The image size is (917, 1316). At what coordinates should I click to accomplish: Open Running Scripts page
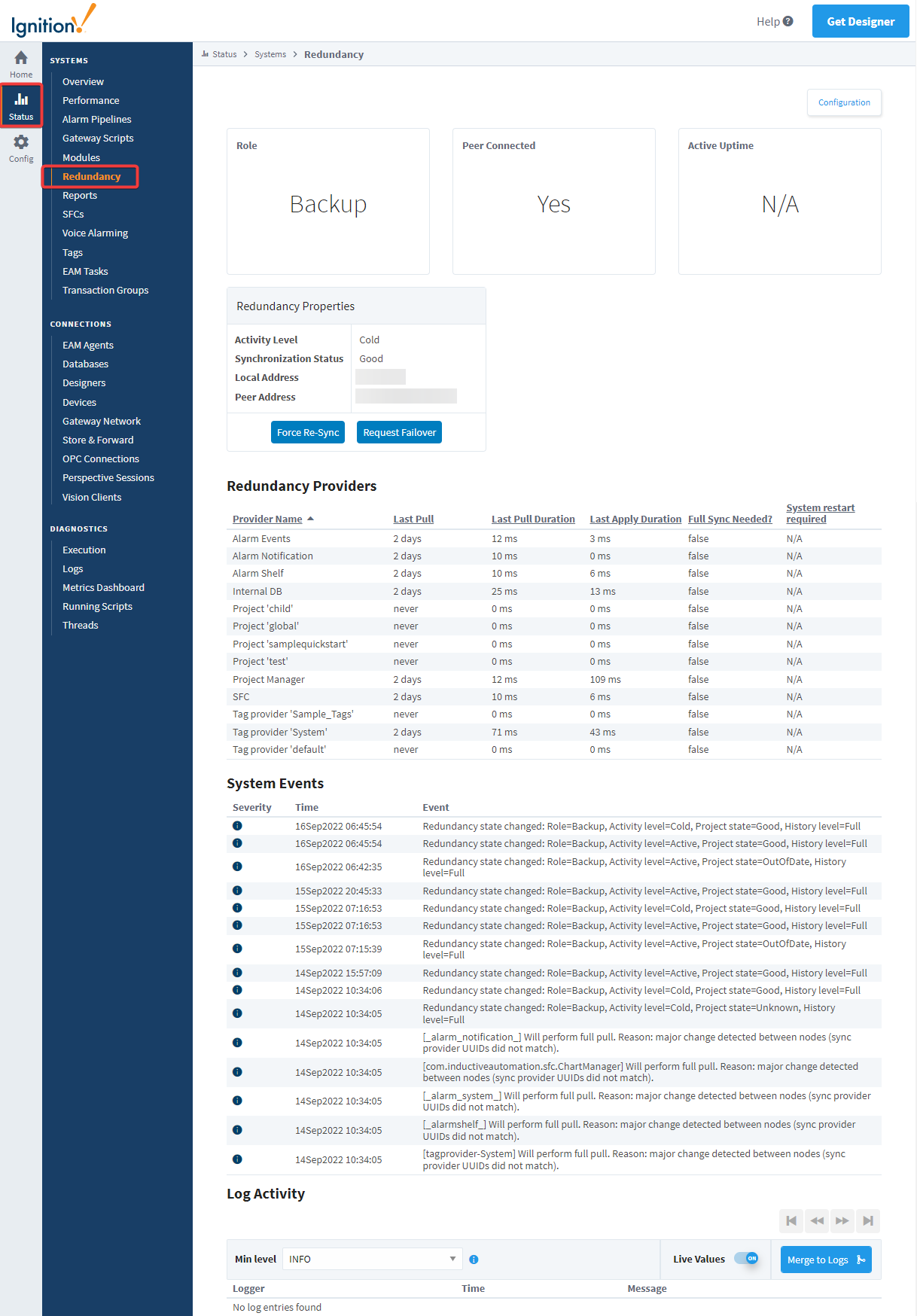click(97, 606)
